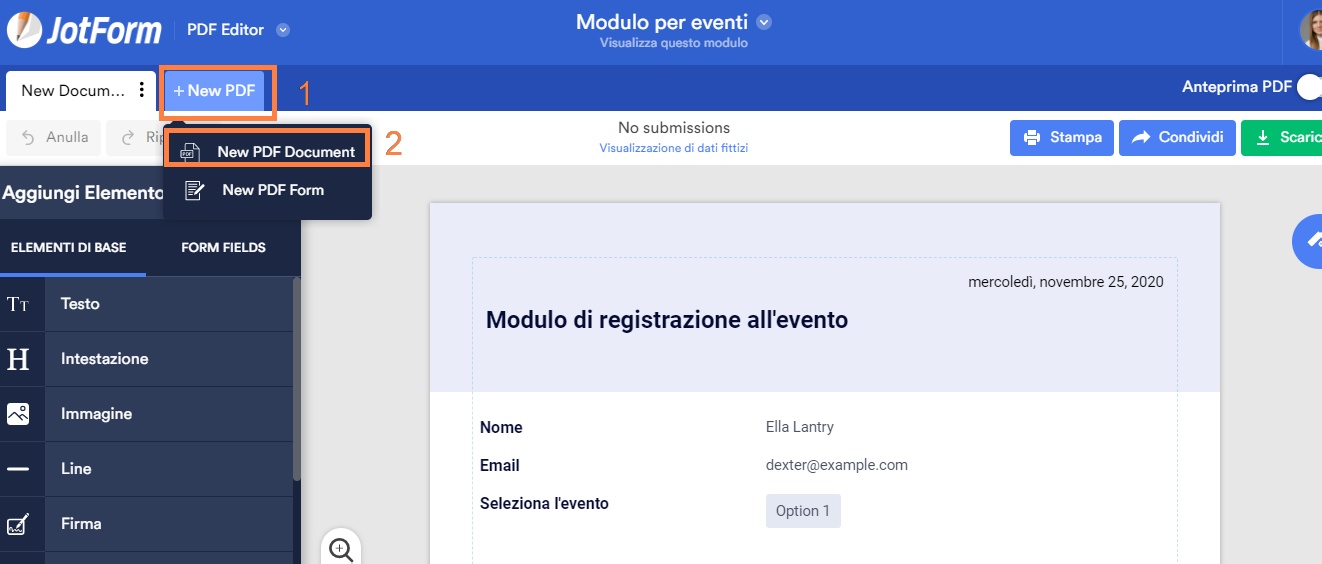
Task: Open the Visualizzazione di dati fittizi link
Action: pos(674,148)
